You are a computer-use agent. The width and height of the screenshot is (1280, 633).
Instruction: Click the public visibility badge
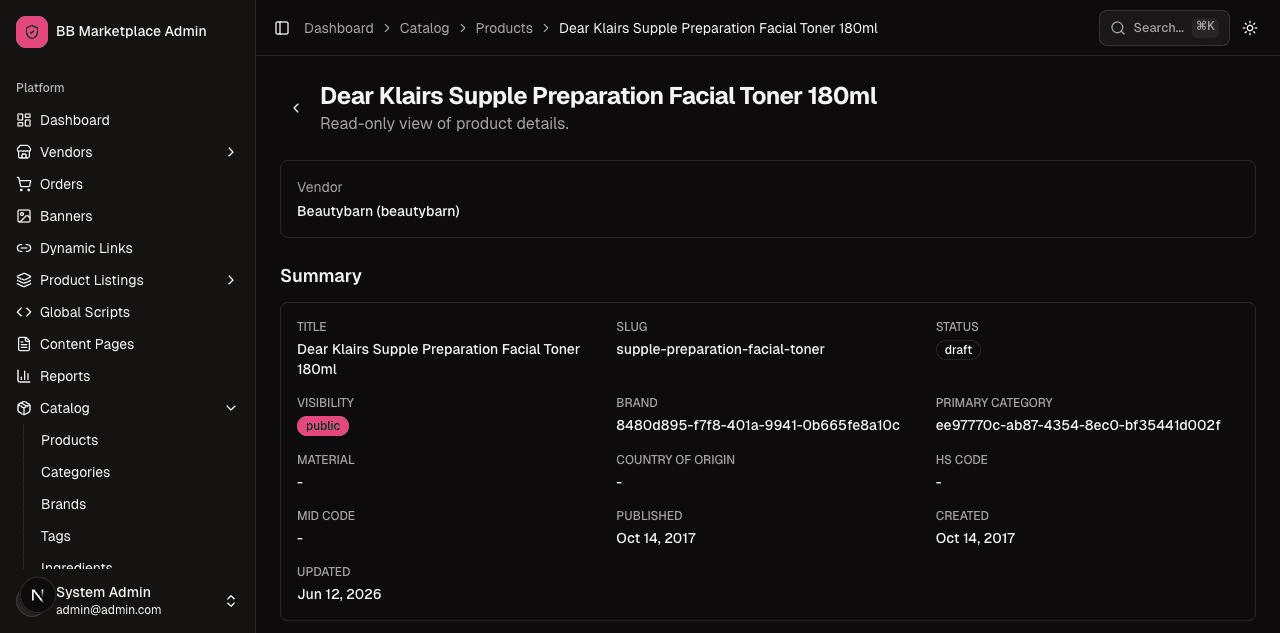tap(323, 426)
